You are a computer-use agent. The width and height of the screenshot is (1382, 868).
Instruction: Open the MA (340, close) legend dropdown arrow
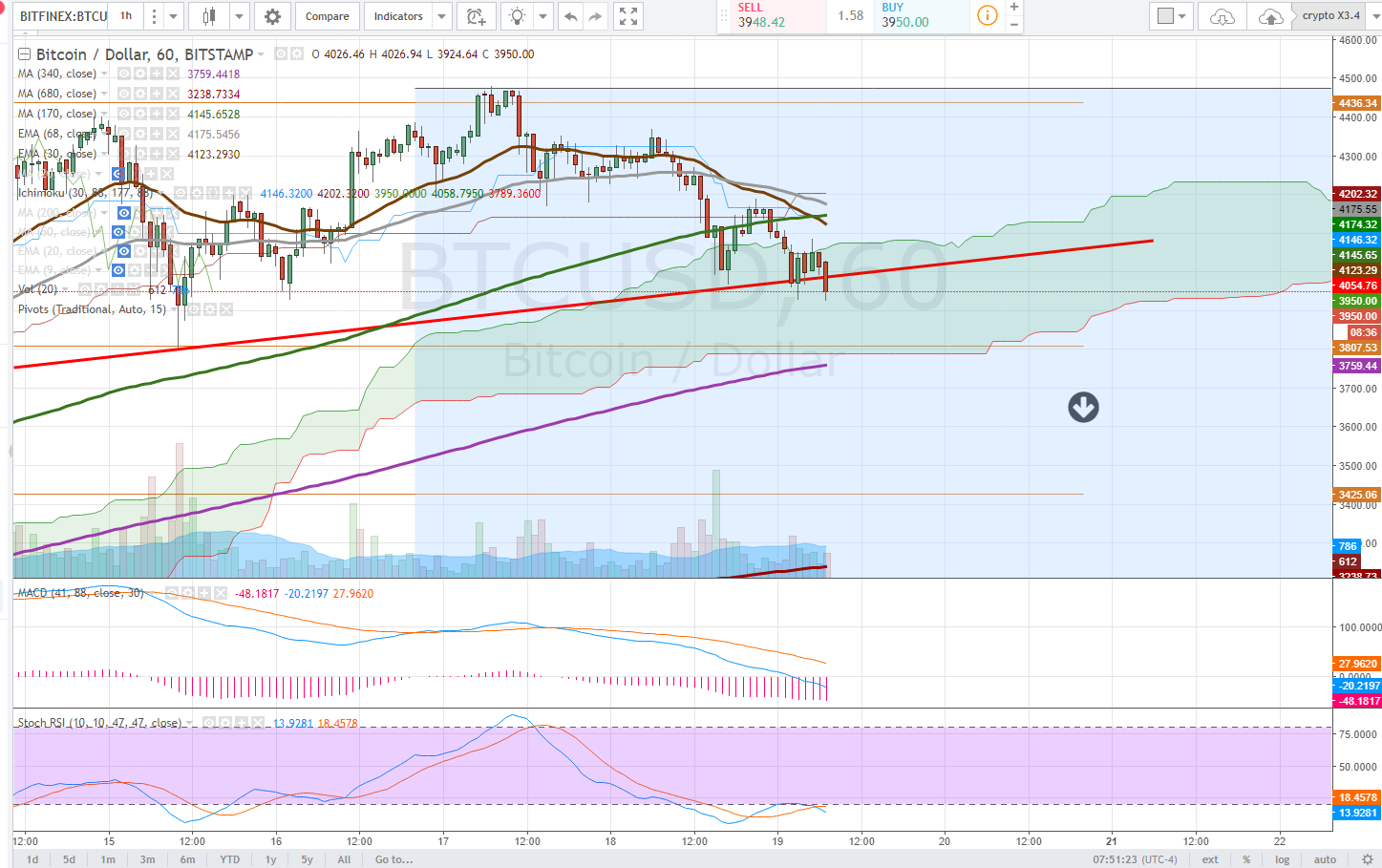pos(104,74)
